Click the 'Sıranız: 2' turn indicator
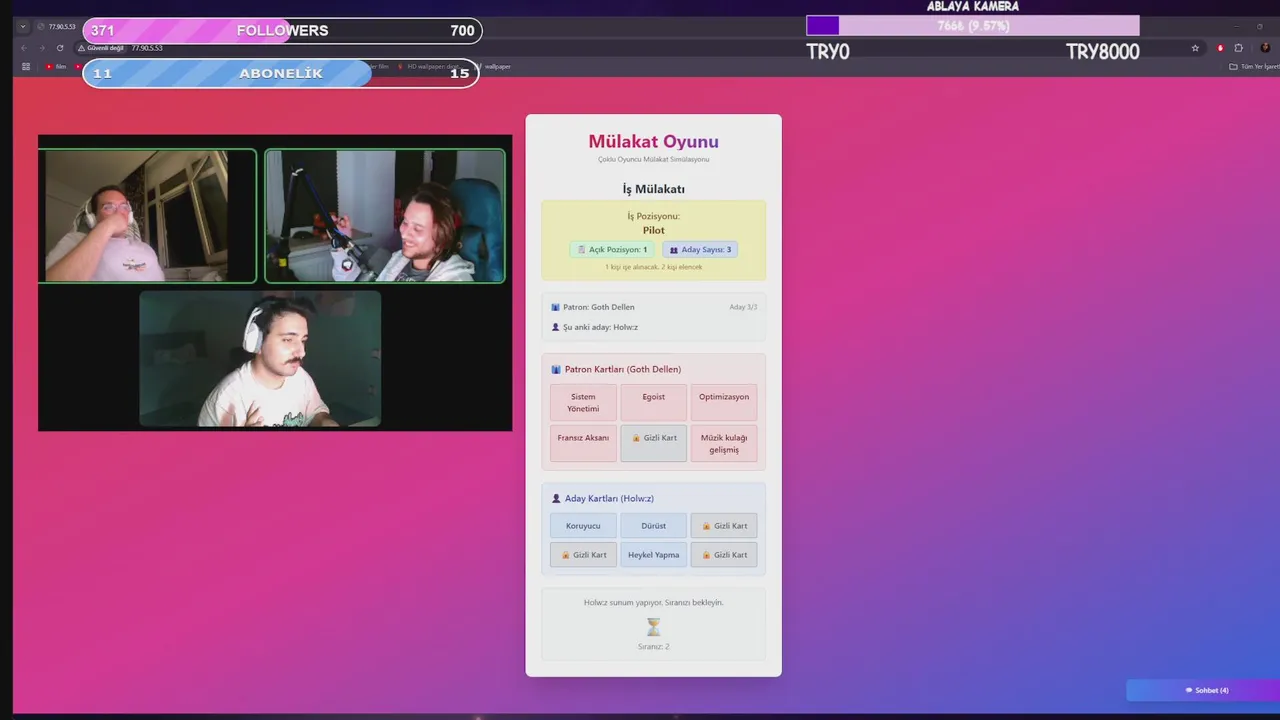Viewport: 1280px width, 720px height. [x=653, y=647]
